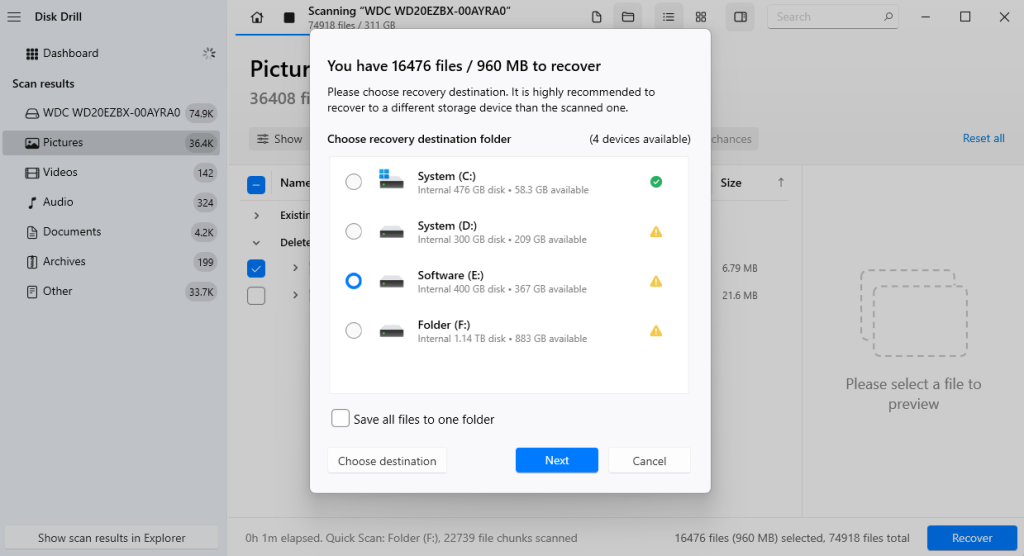Click the Search input field

pos(831,17)
